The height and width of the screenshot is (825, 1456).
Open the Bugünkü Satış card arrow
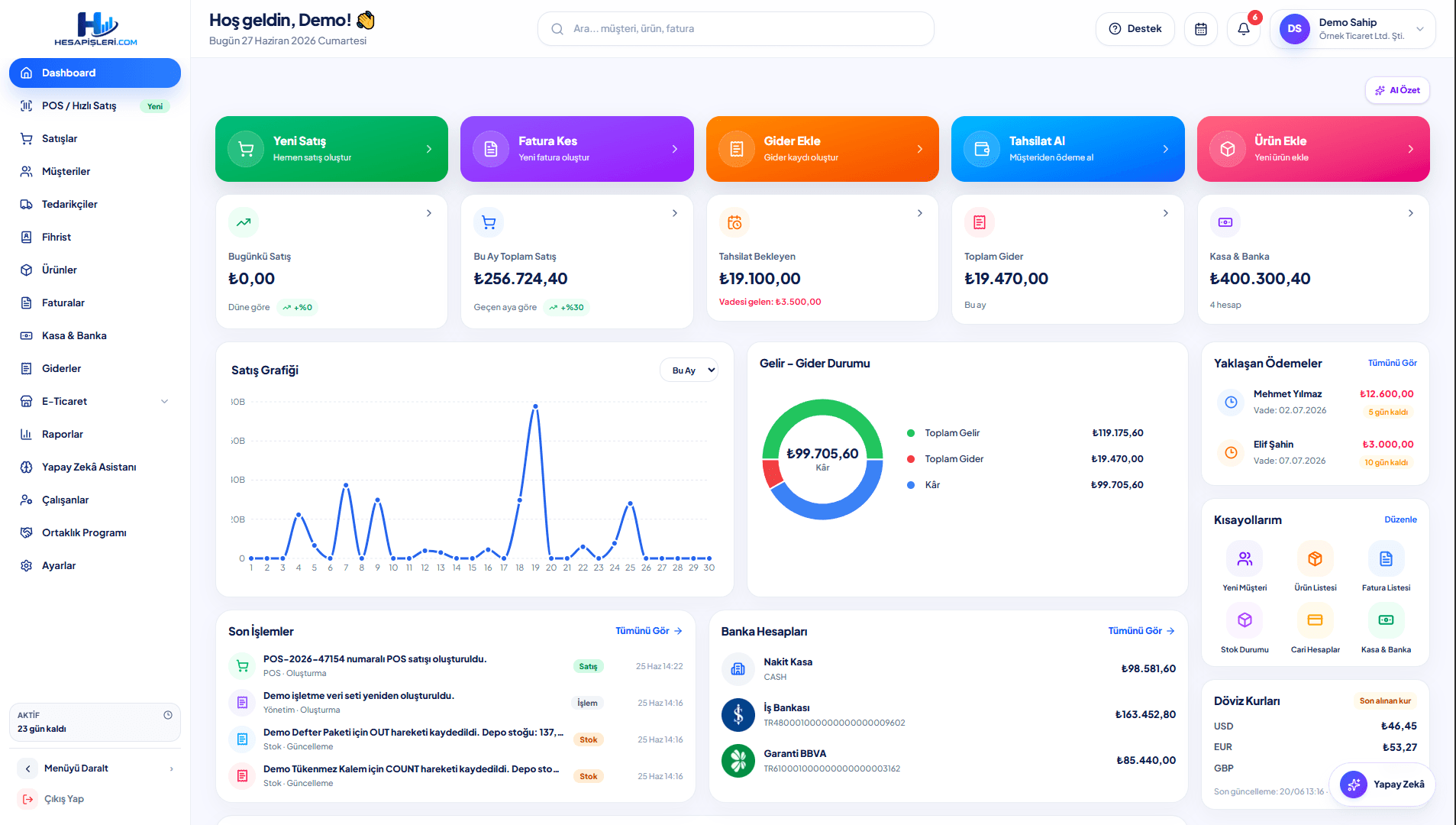pyautogui.click(x=429, y=213)
